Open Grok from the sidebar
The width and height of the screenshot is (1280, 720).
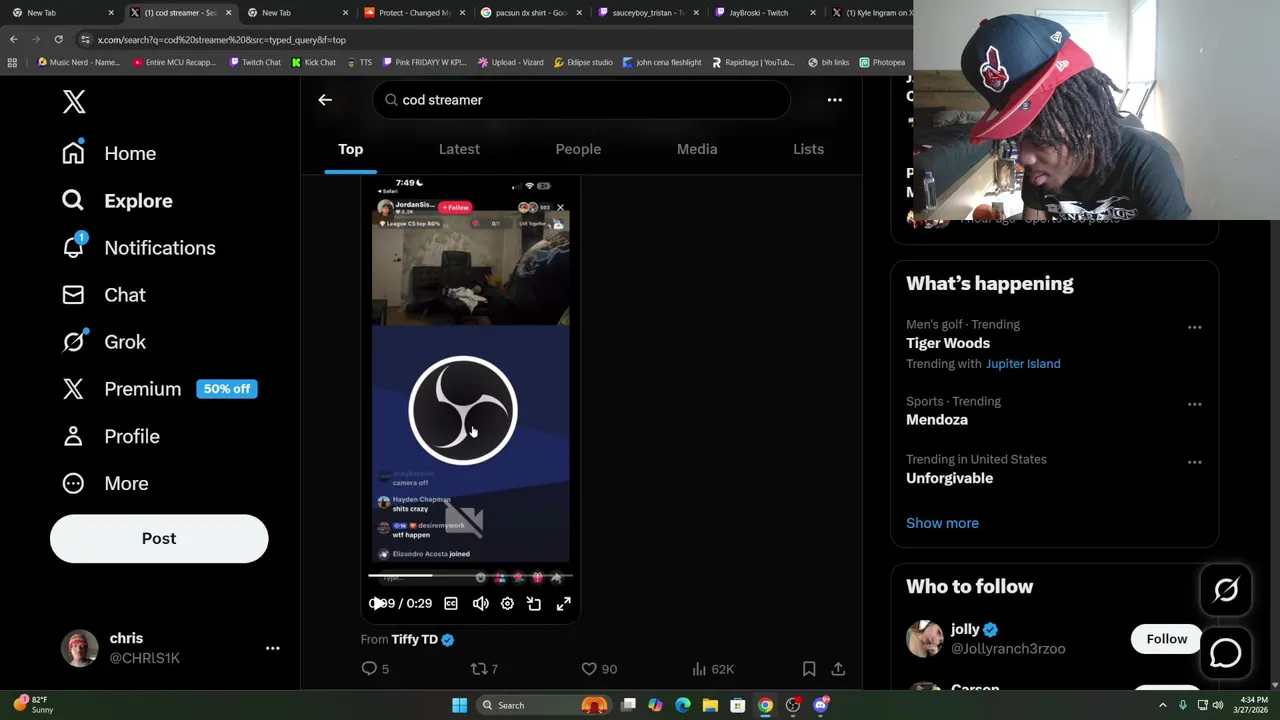(103, 342)
